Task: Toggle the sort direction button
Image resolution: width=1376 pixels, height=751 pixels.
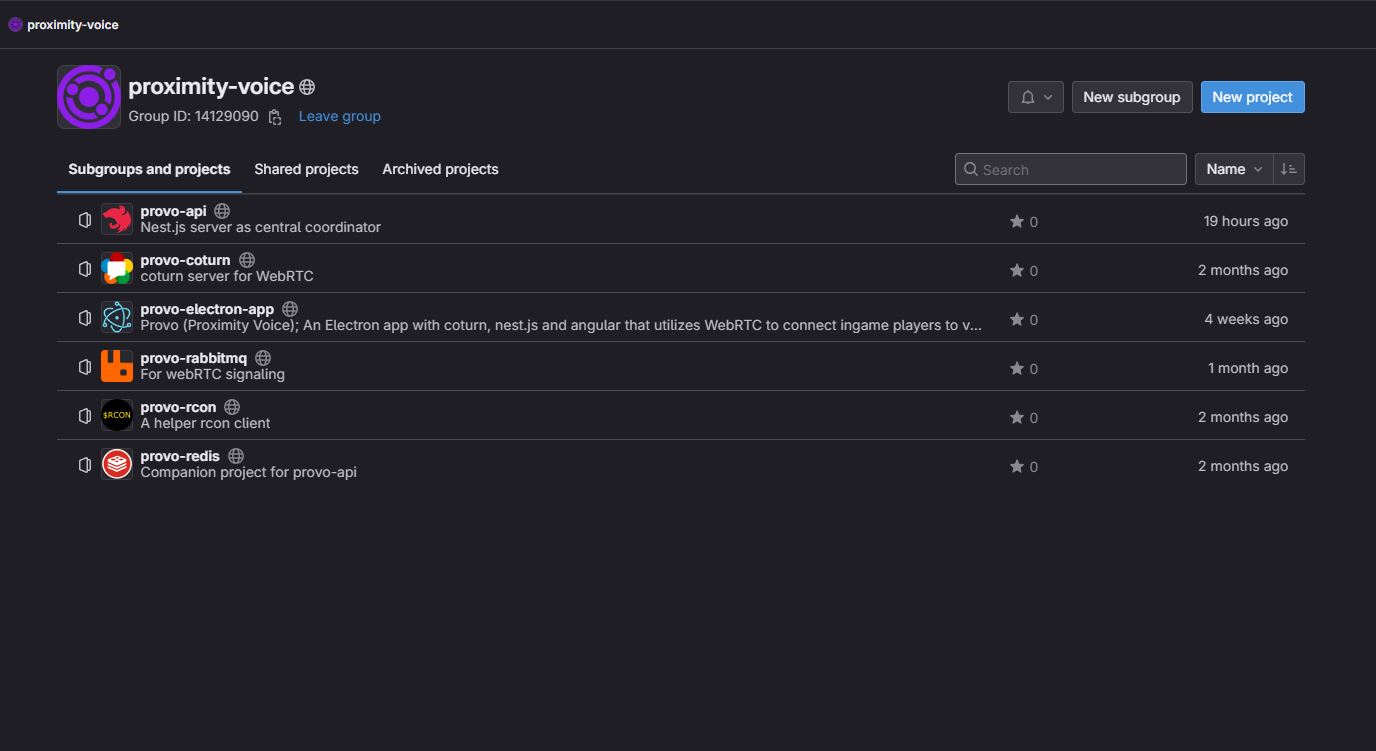Action: pyautogui.click(x=1289, y=169)
